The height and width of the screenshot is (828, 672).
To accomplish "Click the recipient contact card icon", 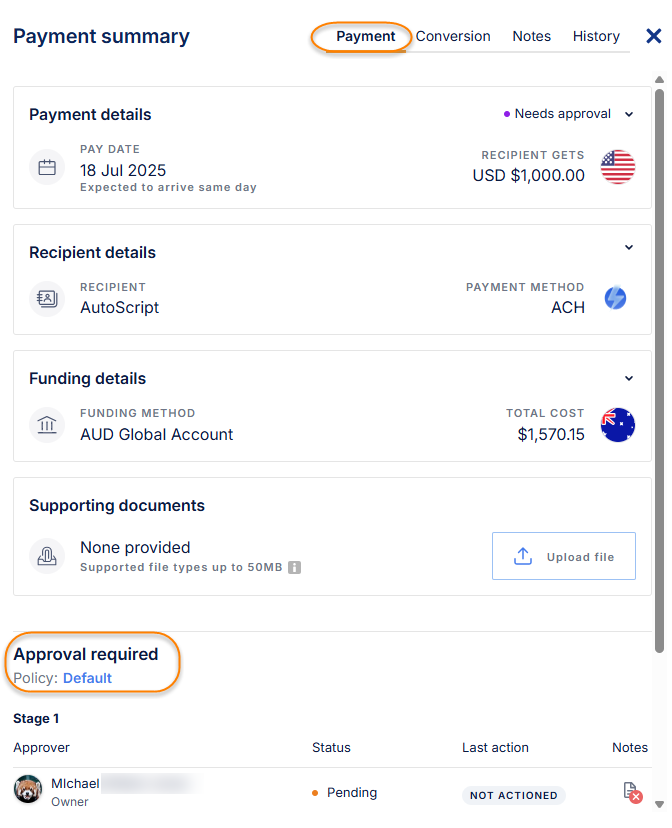I will pyautogui.click(x=47, y=298).
